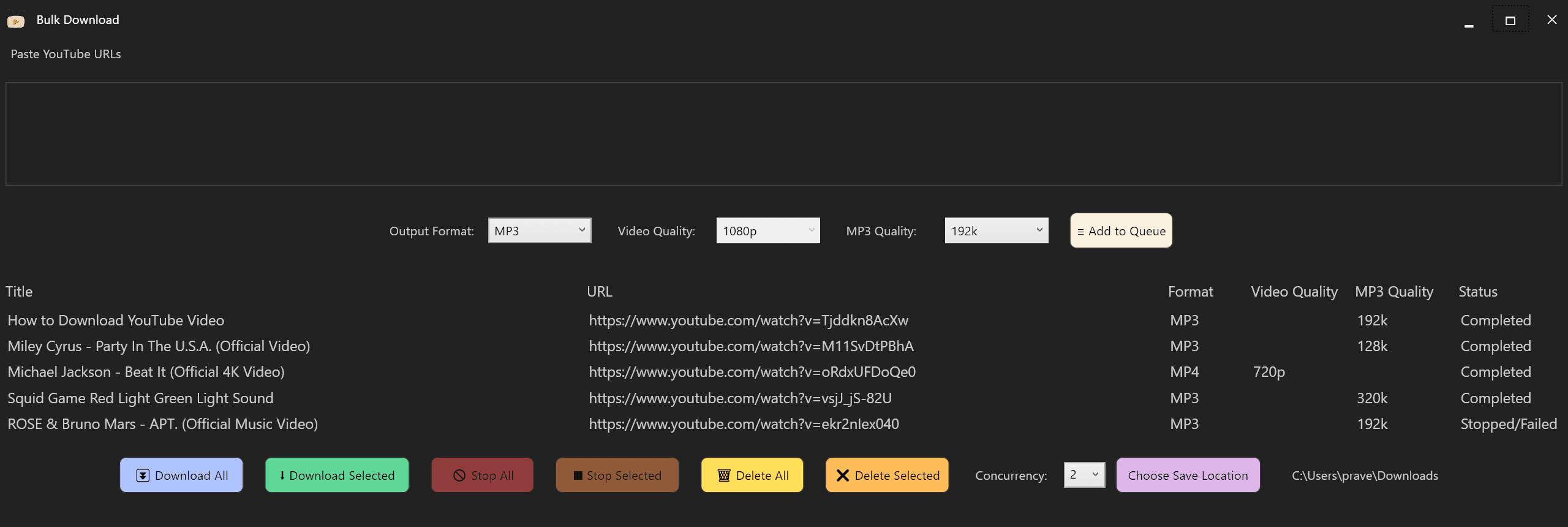Click the Completed status of Squid Game row

[x=1496, y=398]
